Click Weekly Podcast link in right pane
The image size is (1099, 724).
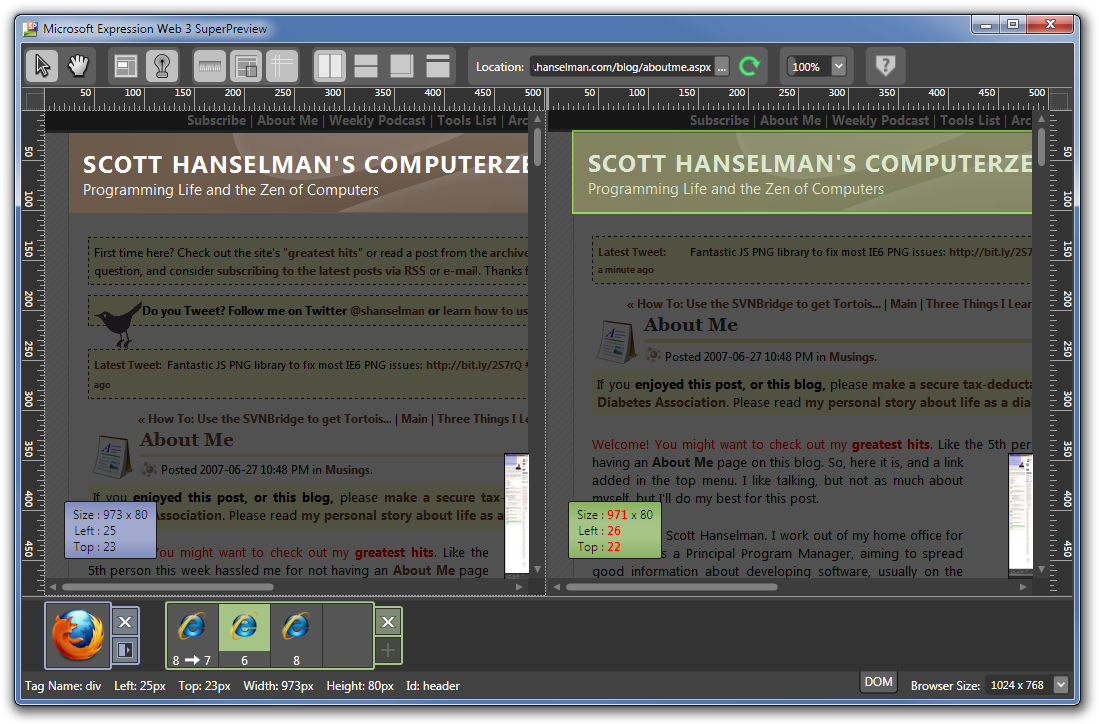pos(880,121)
